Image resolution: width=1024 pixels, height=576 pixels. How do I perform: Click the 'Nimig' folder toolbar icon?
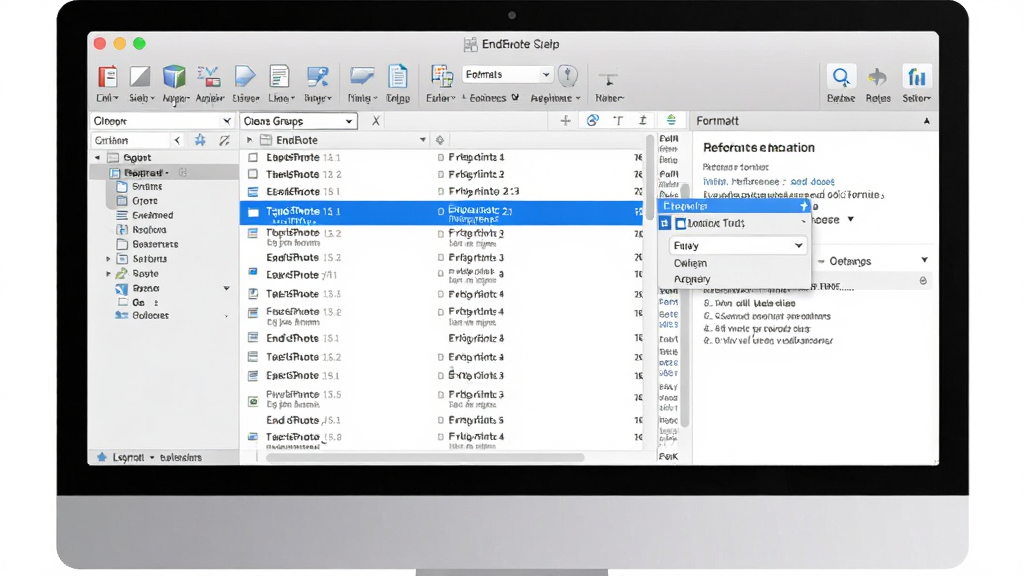coord(361,77)
